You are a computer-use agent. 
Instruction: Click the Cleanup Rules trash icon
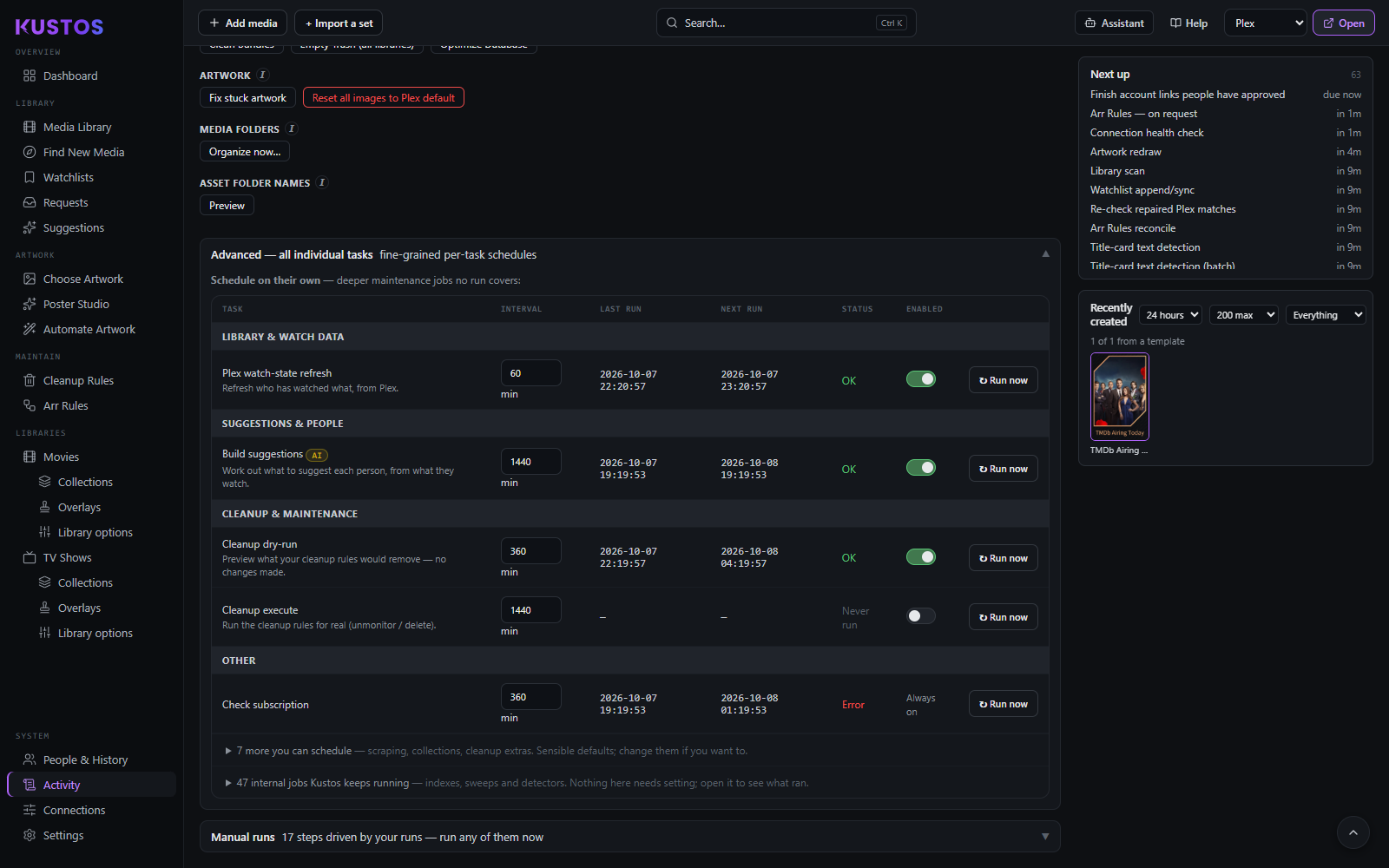30,380
